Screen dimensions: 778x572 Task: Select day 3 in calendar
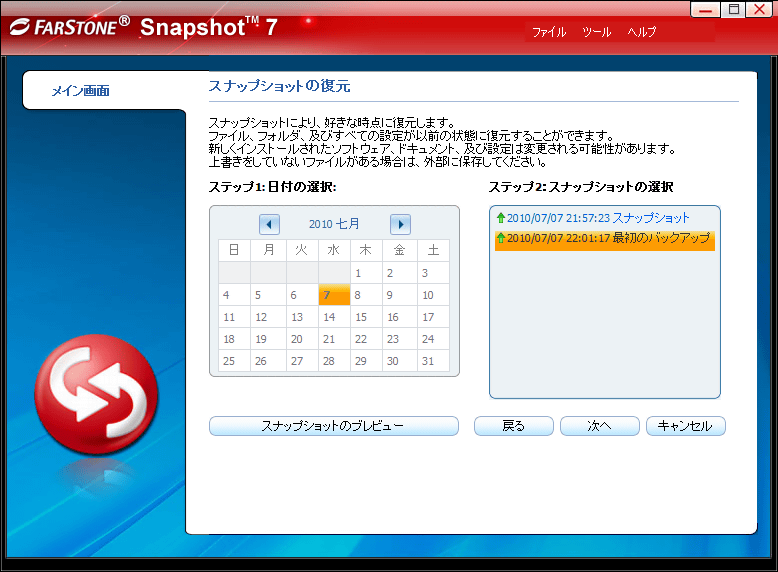pos(433,273)
